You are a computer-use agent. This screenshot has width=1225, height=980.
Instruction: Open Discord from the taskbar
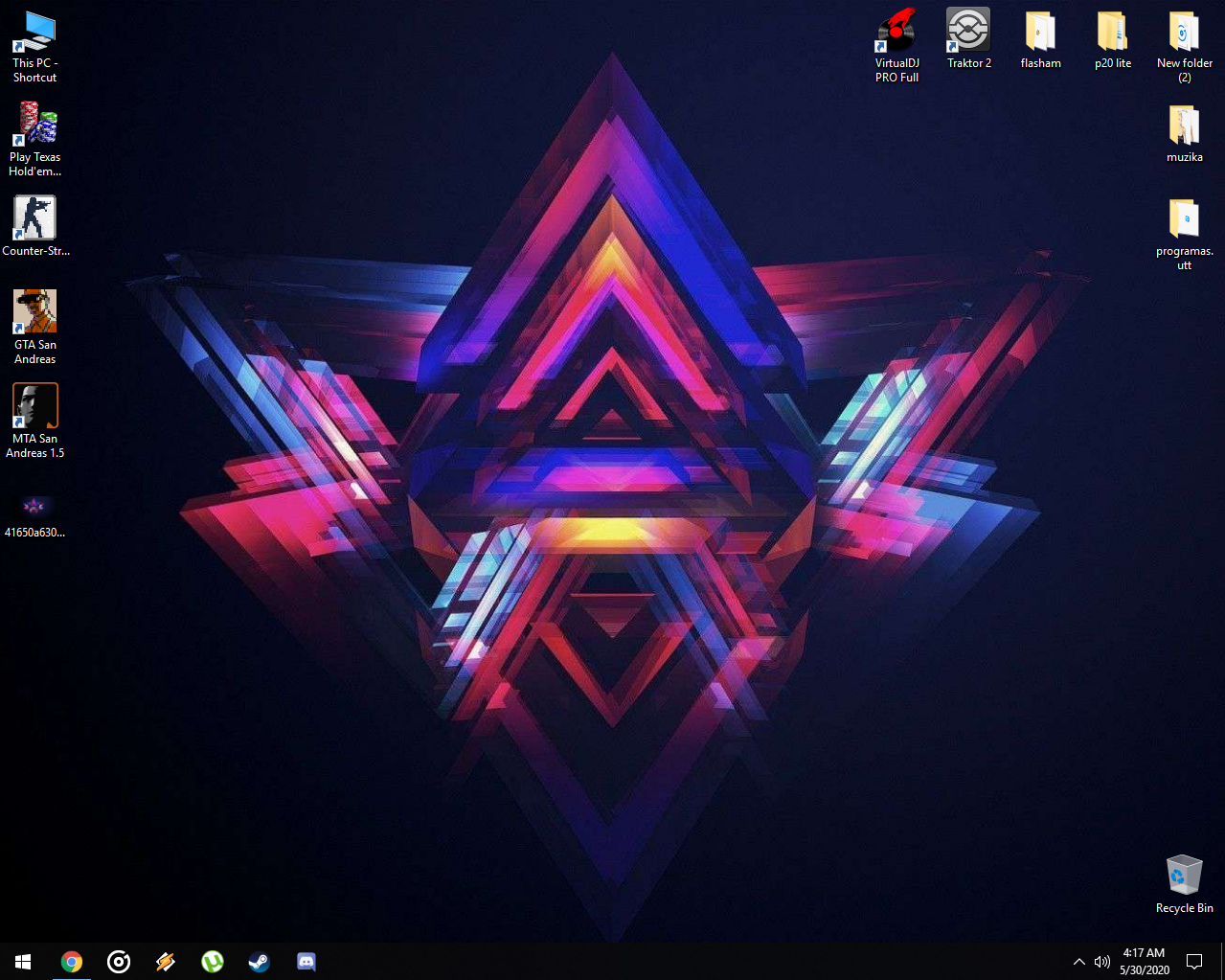(306, 961)
